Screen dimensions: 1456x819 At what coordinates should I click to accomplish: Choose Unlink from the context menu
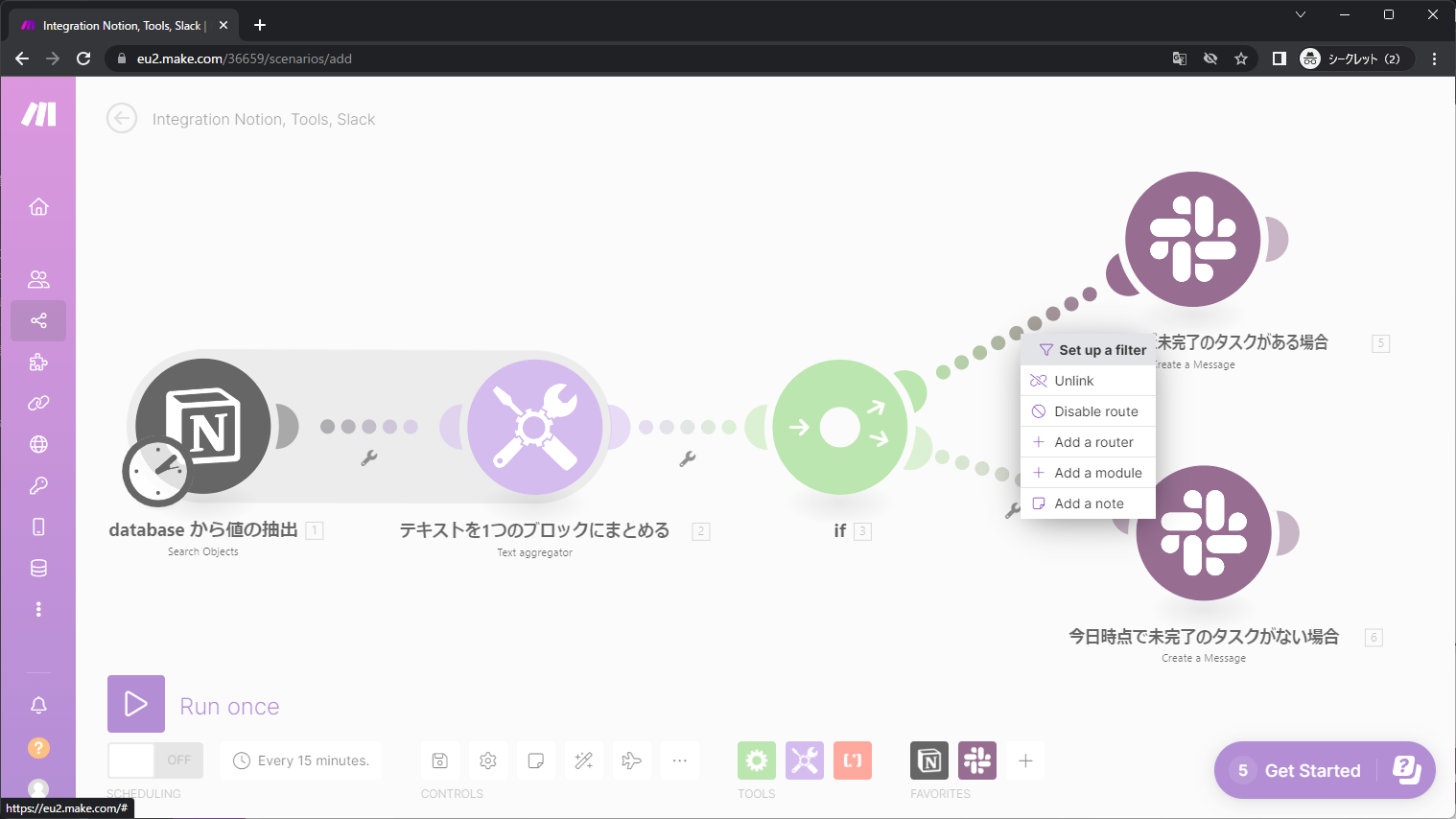[1088, 381]
